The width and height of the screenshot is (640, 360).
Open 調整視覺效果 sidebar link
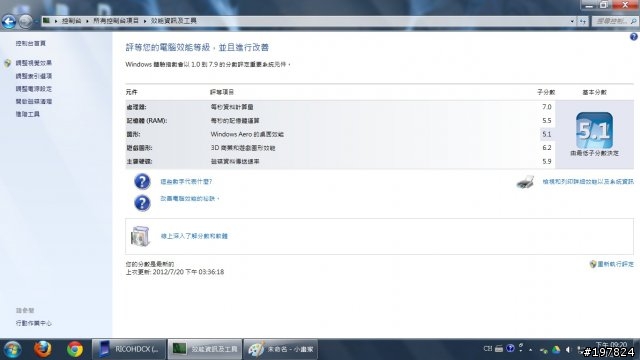(x=33, y=63)
